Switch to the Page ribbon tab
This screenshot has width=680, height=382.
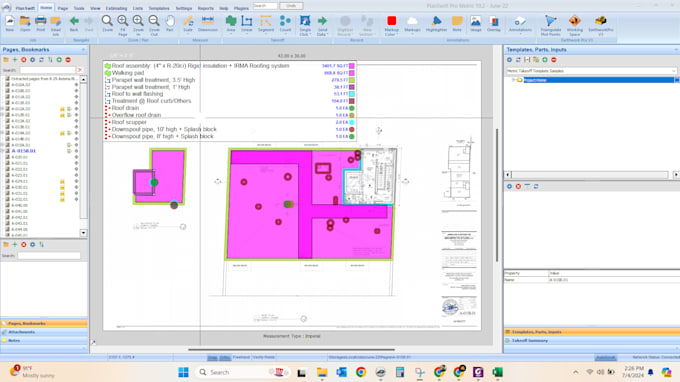click(63, 8)
